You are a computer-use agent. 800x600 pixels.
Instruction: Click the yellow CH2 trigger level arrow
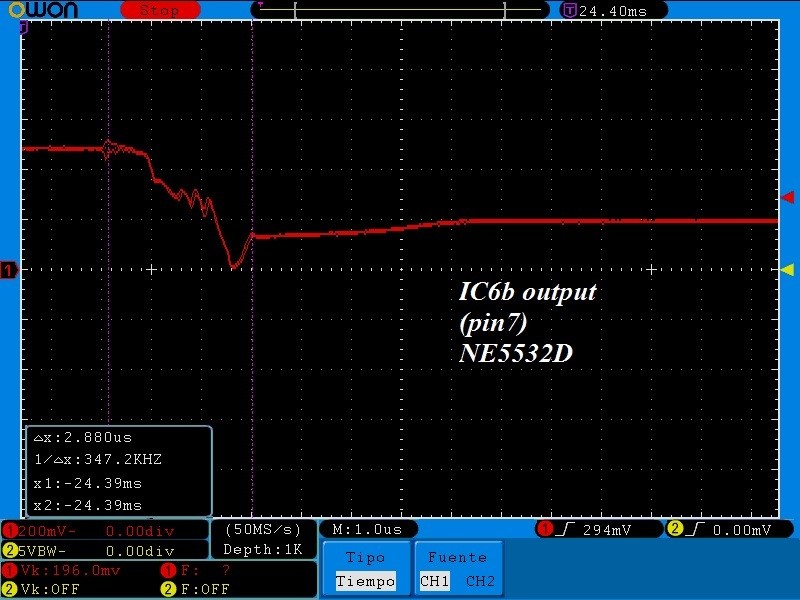(788, 270)
